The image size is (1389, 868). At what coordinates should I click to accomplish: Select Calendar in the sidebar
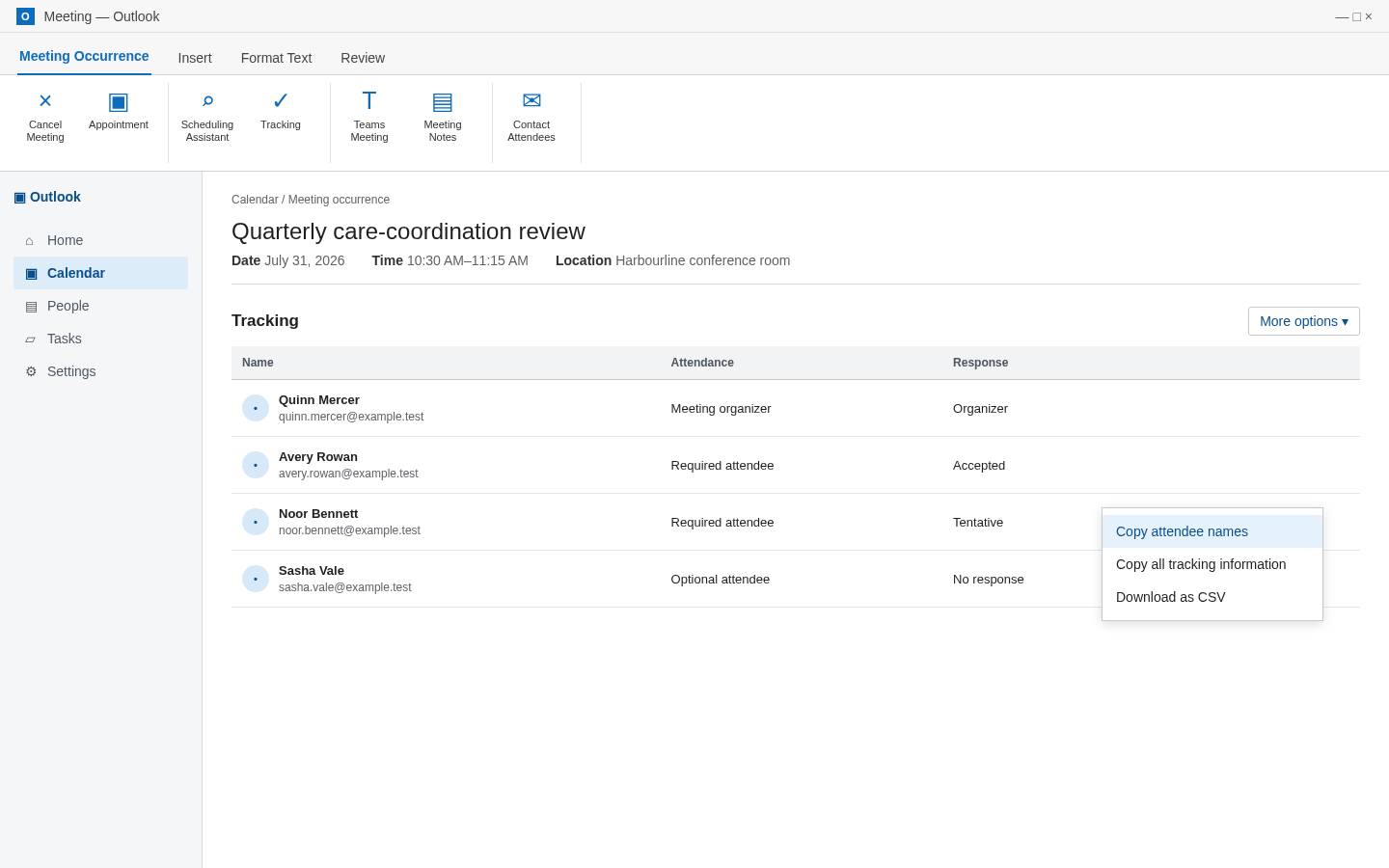100,273
